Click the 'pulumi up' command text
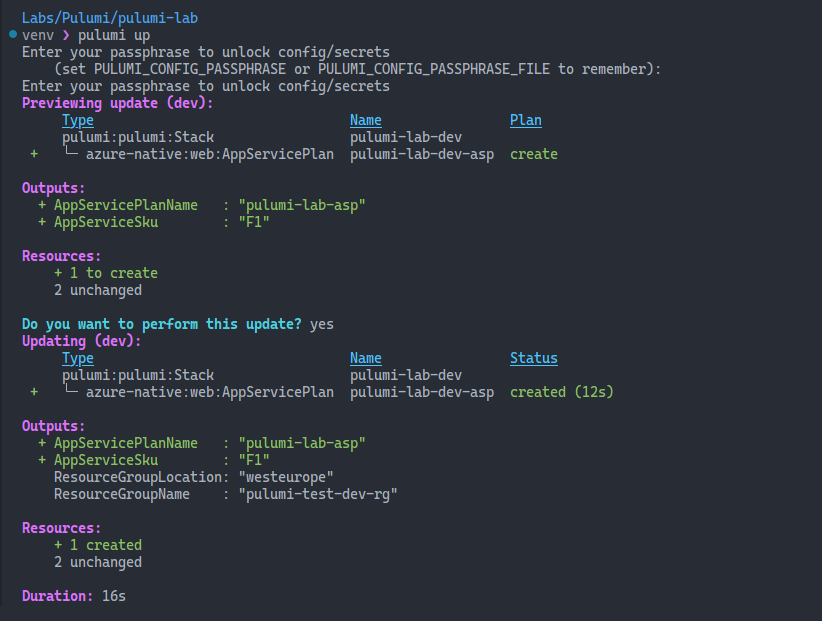This screenshot has width=822, height=621. [x=114, y=36]
